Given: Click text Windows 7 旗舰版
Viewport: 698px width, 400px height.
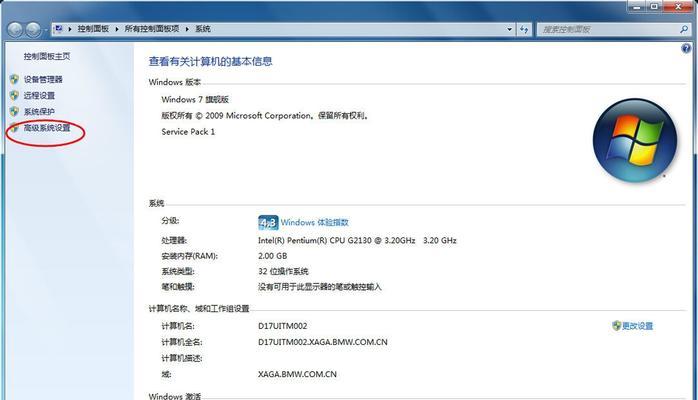Looking at the screenshot, I should [195, 99].
